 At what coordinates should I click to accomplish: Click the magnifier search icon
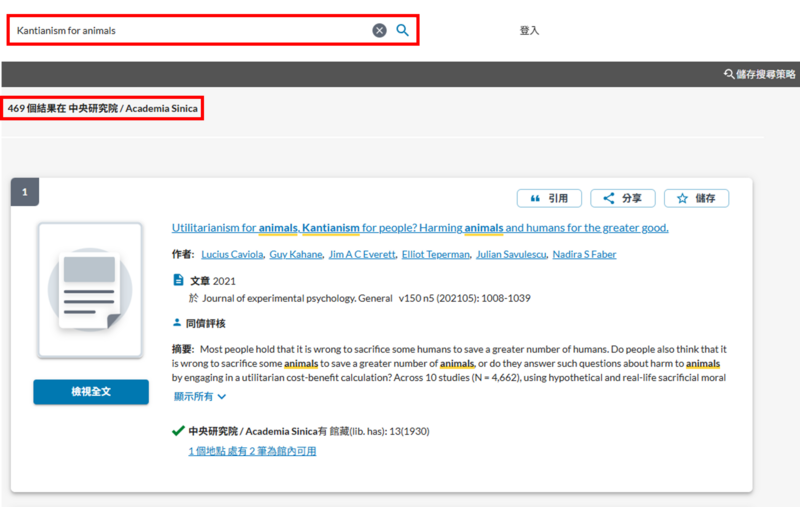(402, 30)
